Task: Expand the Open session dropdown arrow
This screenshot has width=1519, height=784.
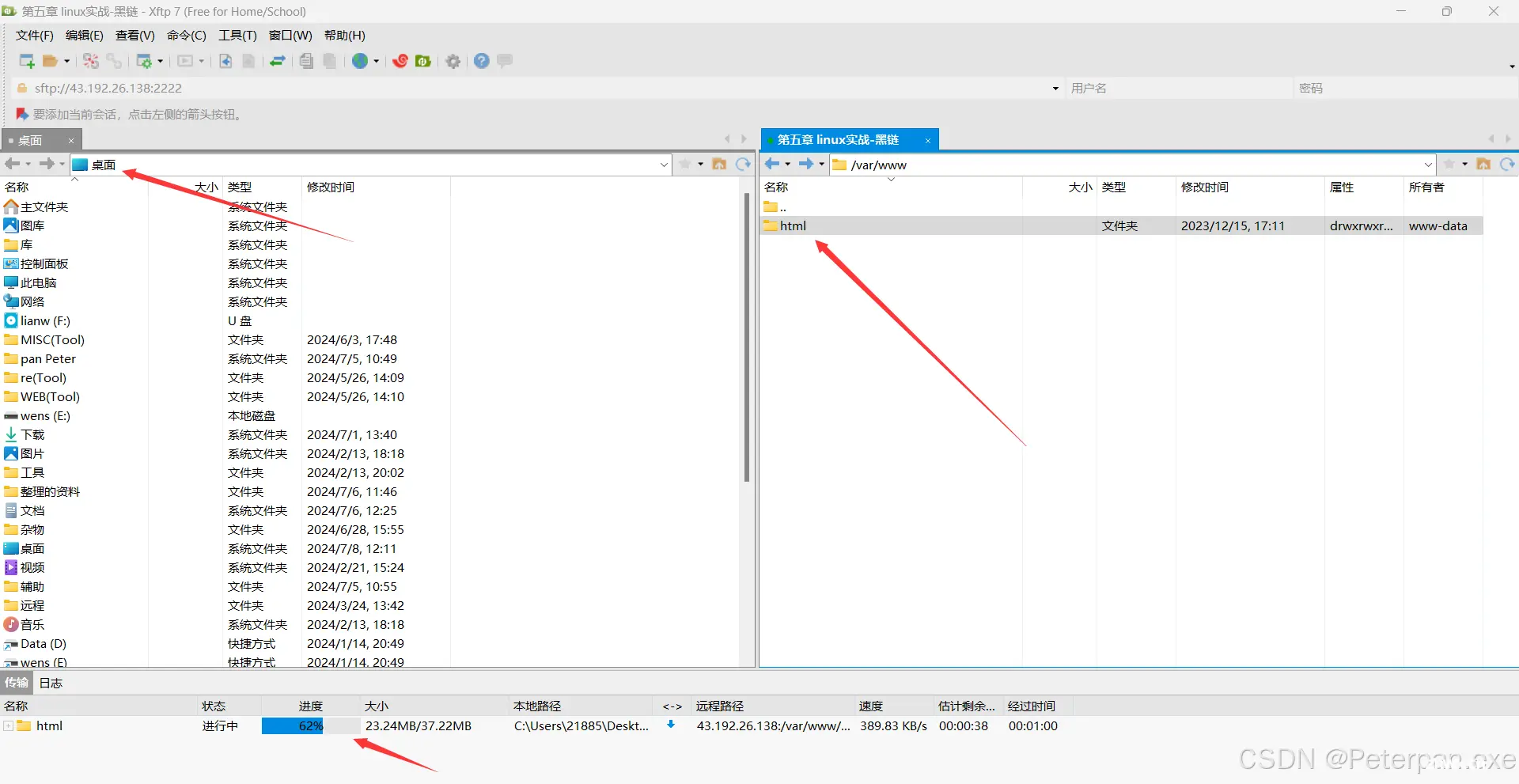Action: pos(66,61)
